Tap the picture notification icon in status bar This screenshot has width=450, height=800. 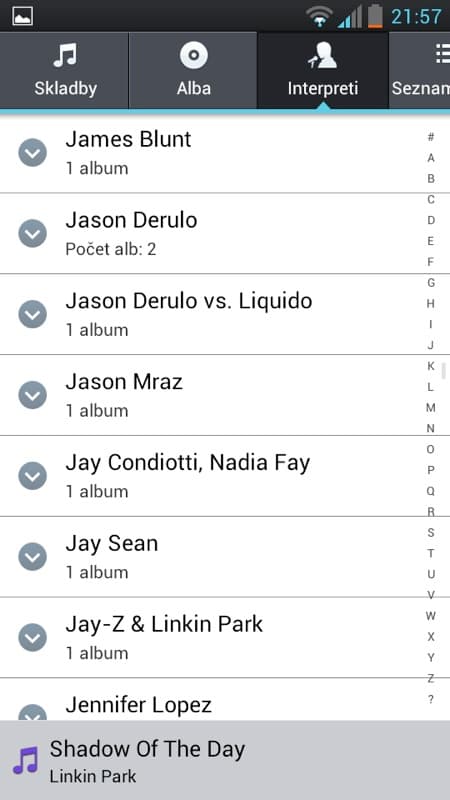click(x=22, y=16)
